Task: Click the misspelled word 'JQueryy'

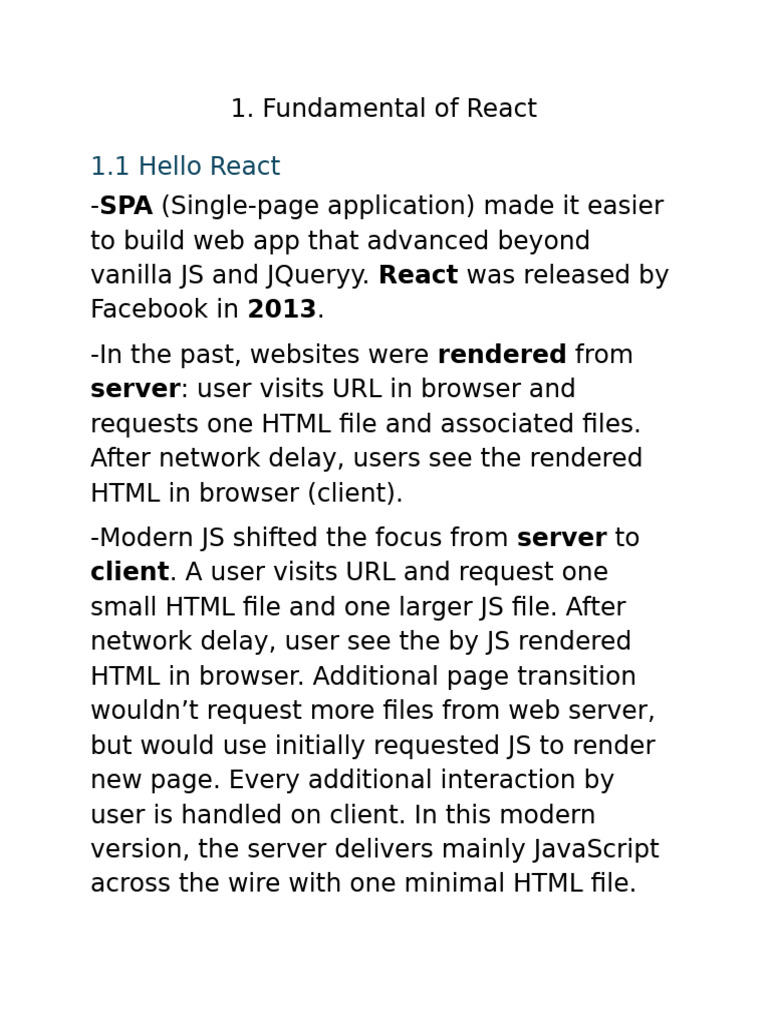Action: (317, 276)
